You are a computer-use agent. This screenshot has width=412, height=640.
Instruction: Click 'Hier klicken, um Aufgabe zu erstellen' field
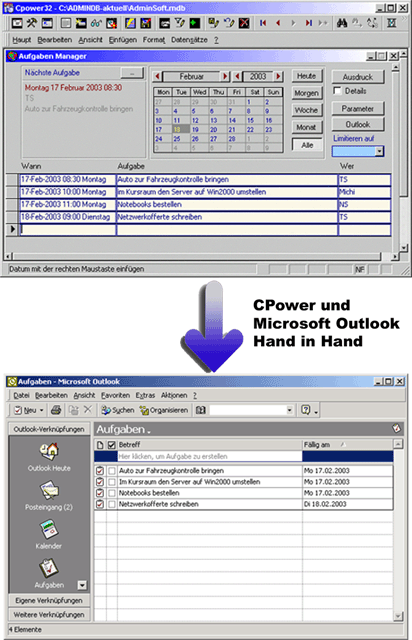click(210, 456)
